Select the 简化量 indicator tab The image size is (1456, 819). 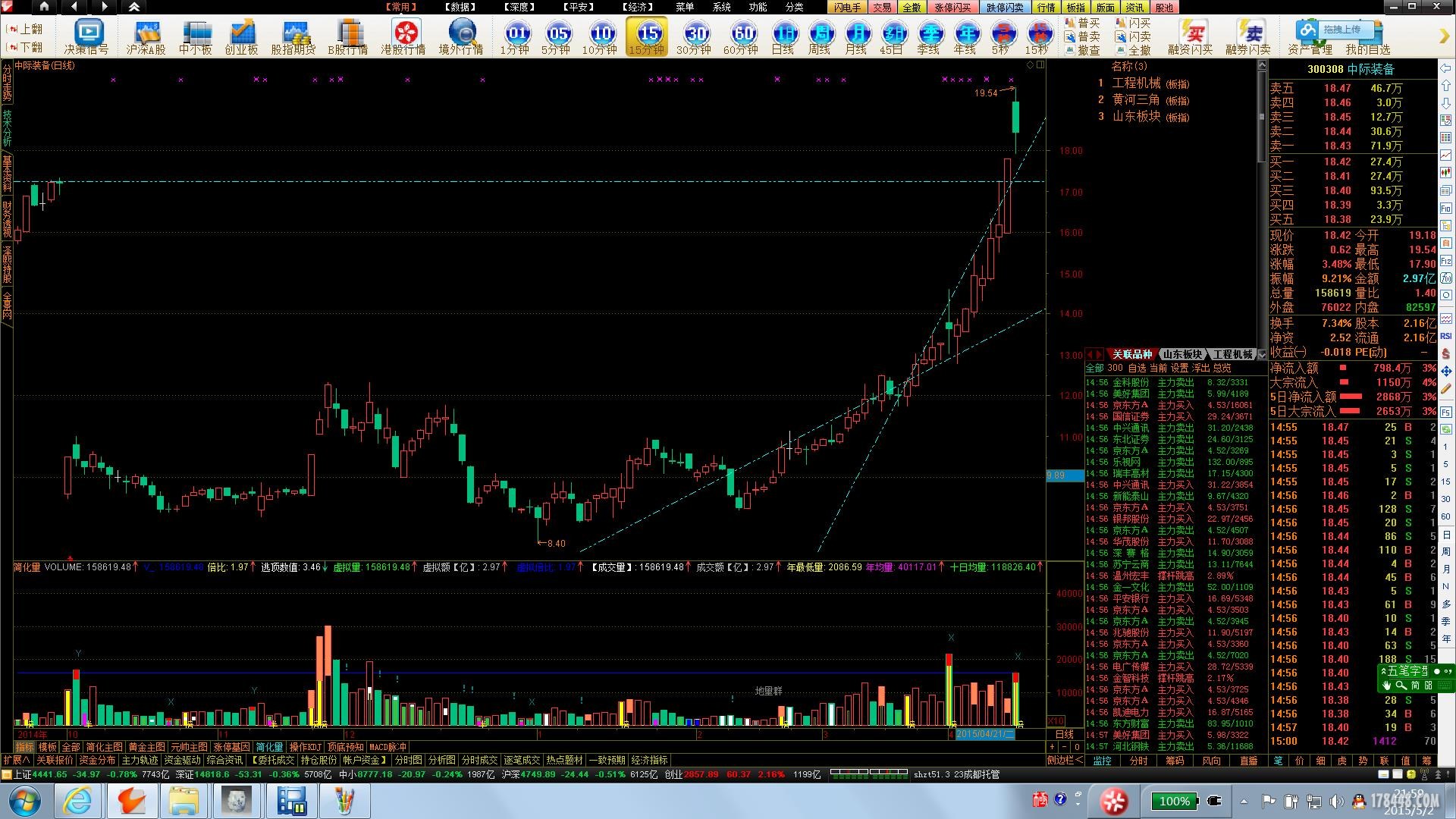point(269,747)
